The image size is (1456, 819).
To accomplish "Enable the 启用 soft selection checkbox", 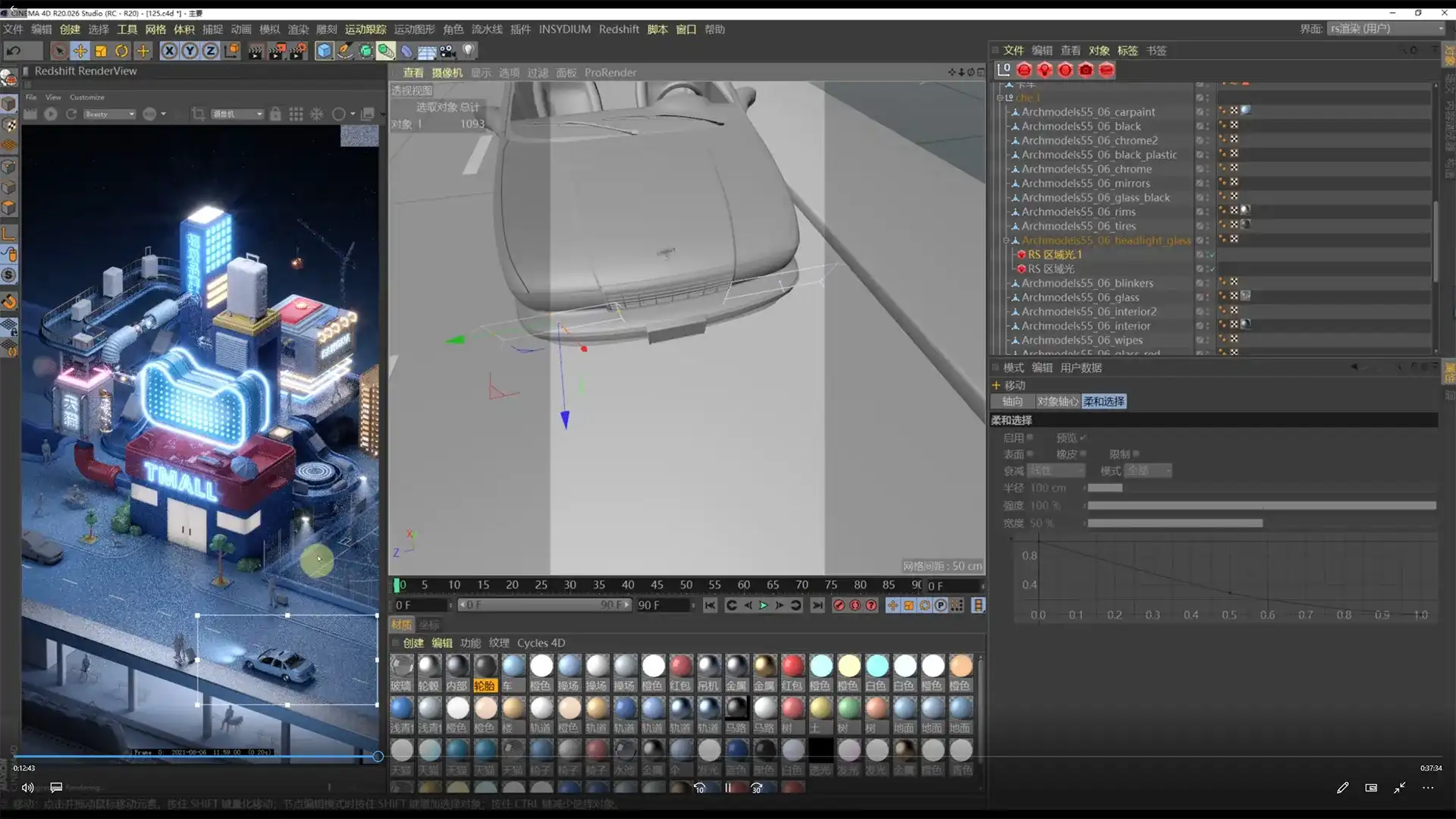I will coord(1030,438).
